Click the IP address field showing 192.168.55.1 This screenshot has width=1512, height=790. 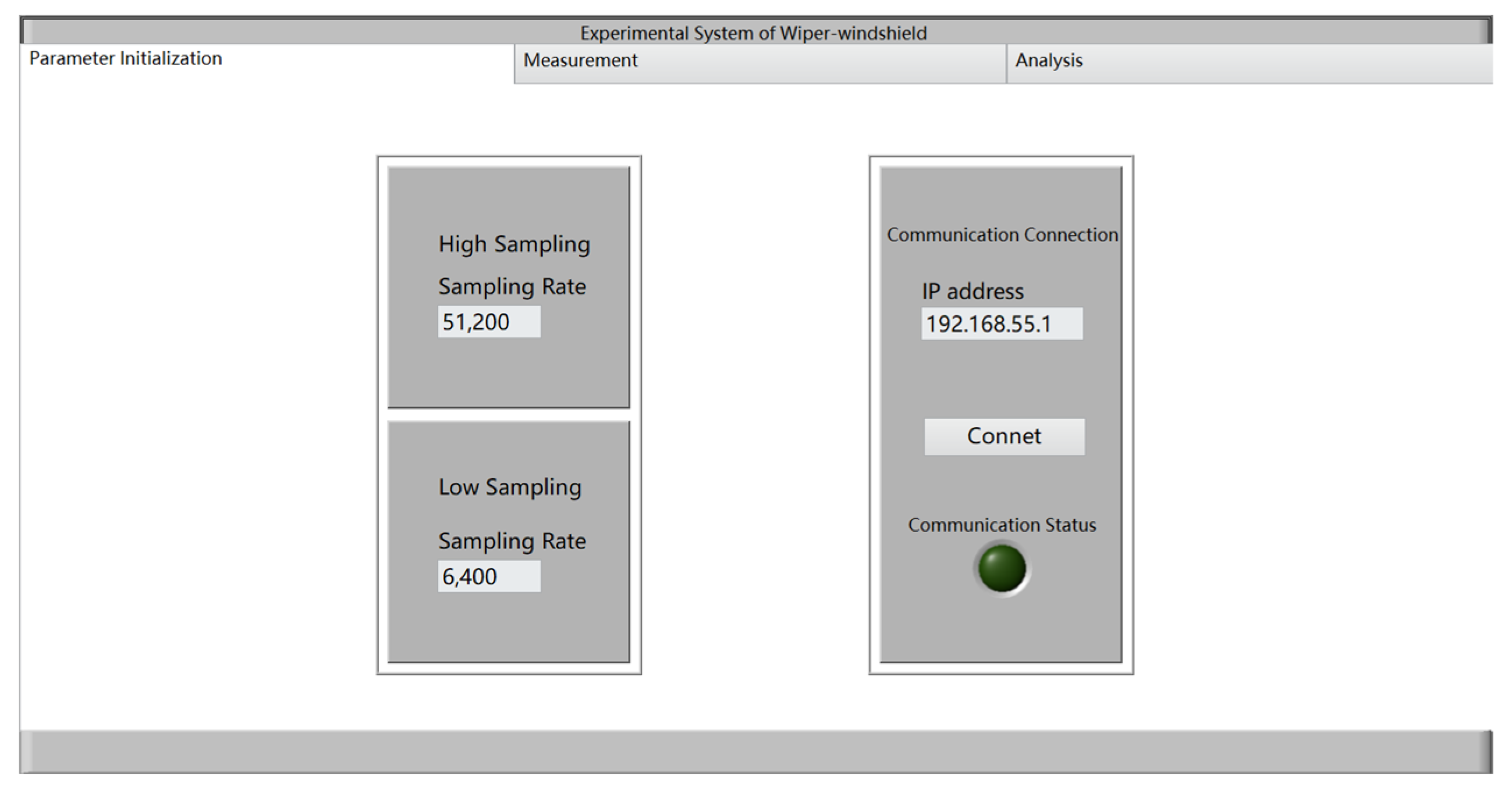click(x=1002, y=324)
